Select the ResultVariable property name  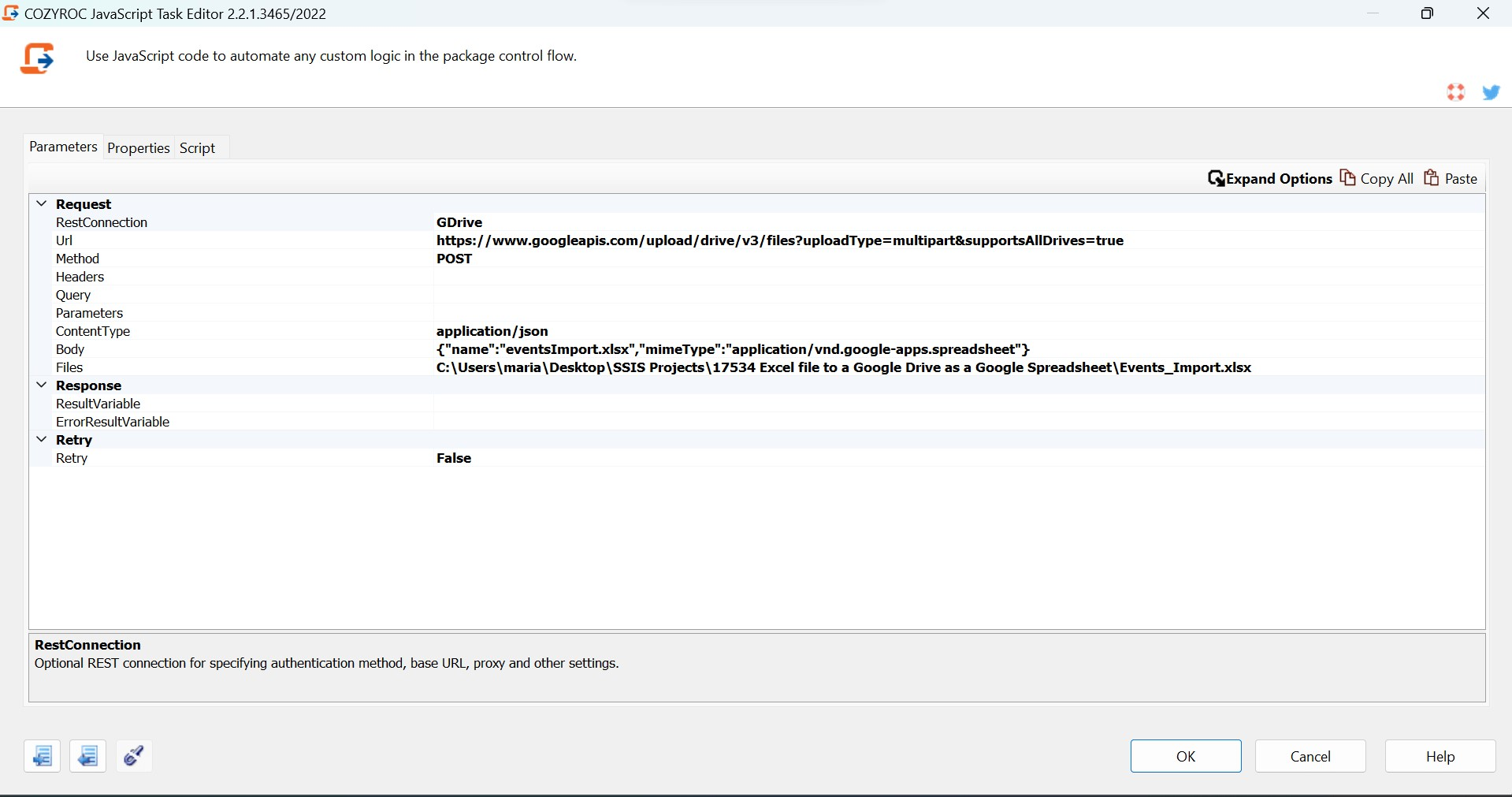[98, 404]
